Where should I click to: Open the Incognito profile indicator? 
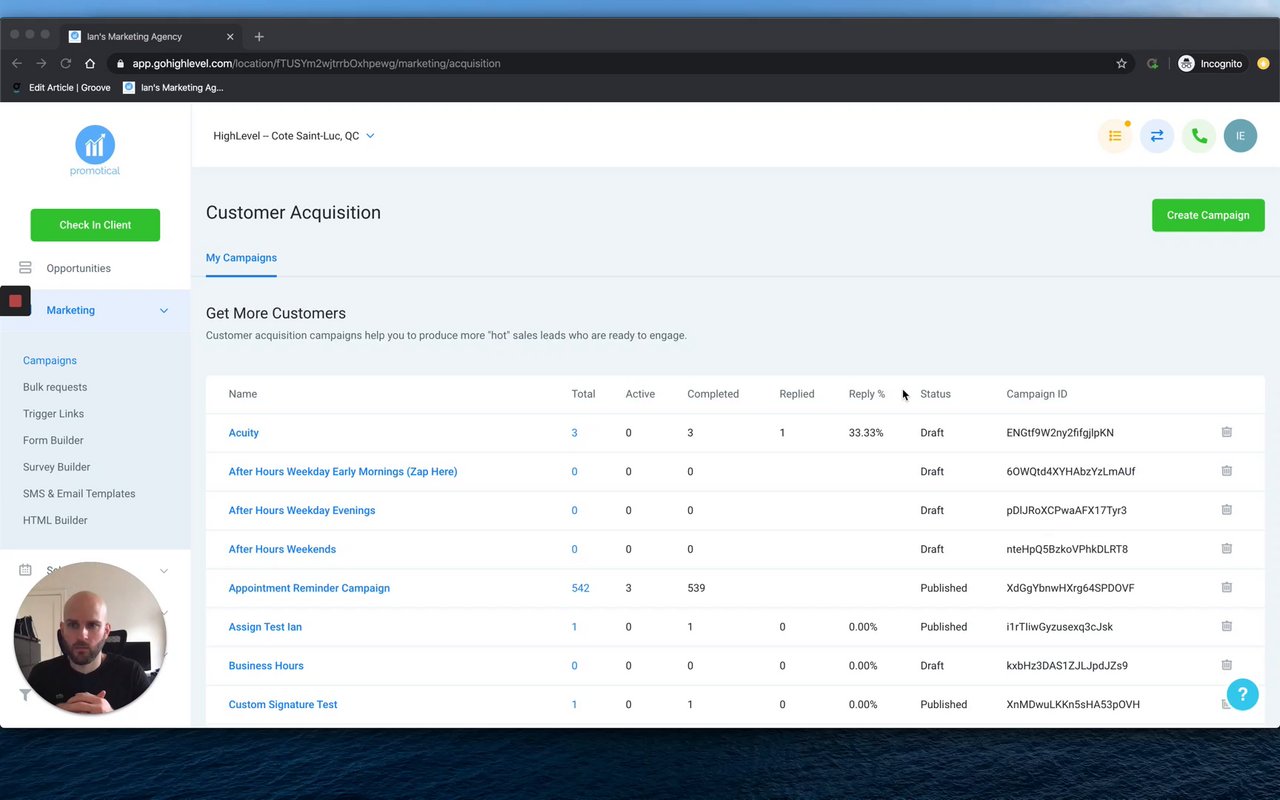[x=1210, y=64]
